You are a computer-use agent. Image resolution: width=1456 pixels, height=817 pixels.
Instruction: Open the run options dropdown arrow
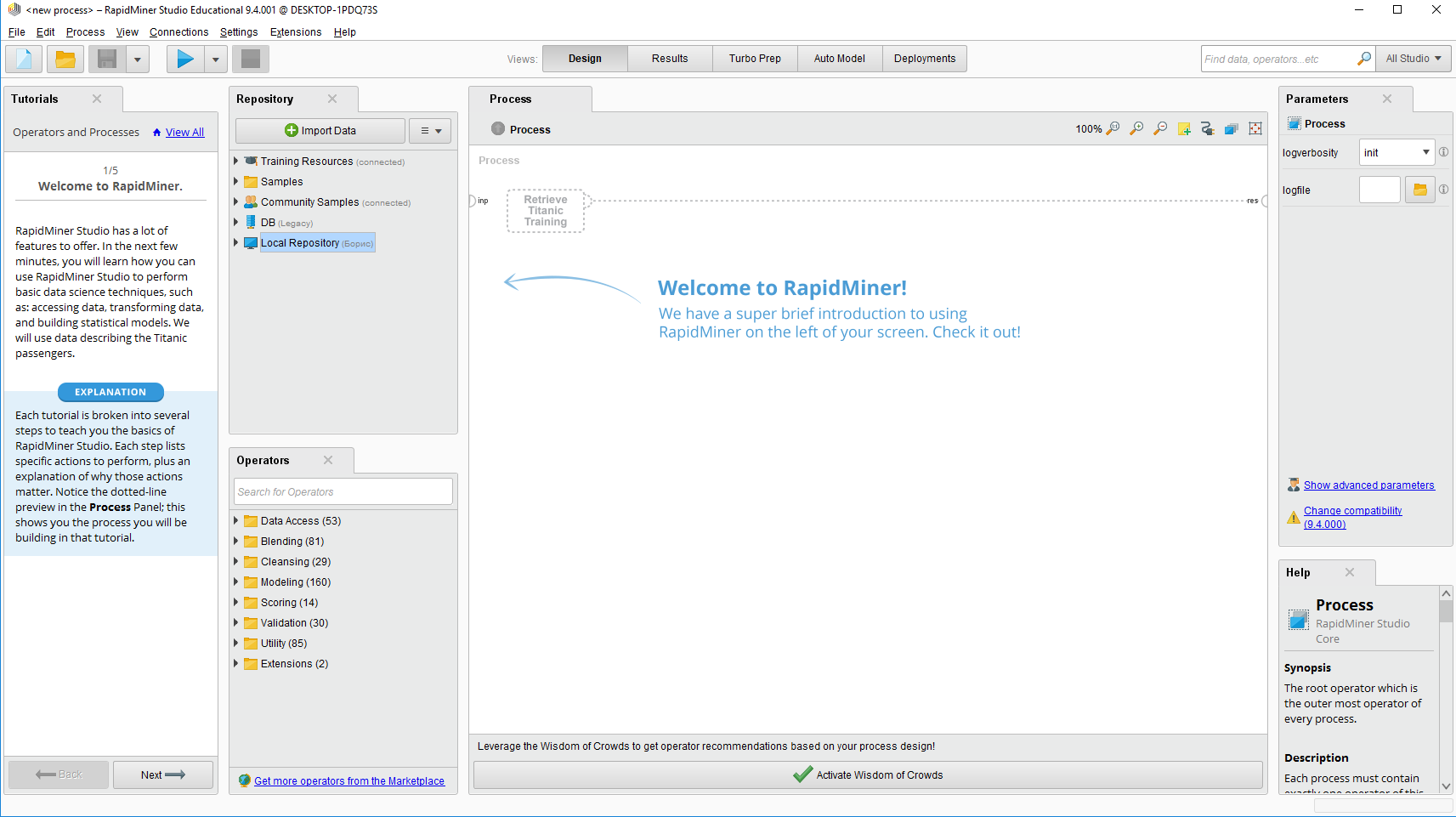click(216, 59)
